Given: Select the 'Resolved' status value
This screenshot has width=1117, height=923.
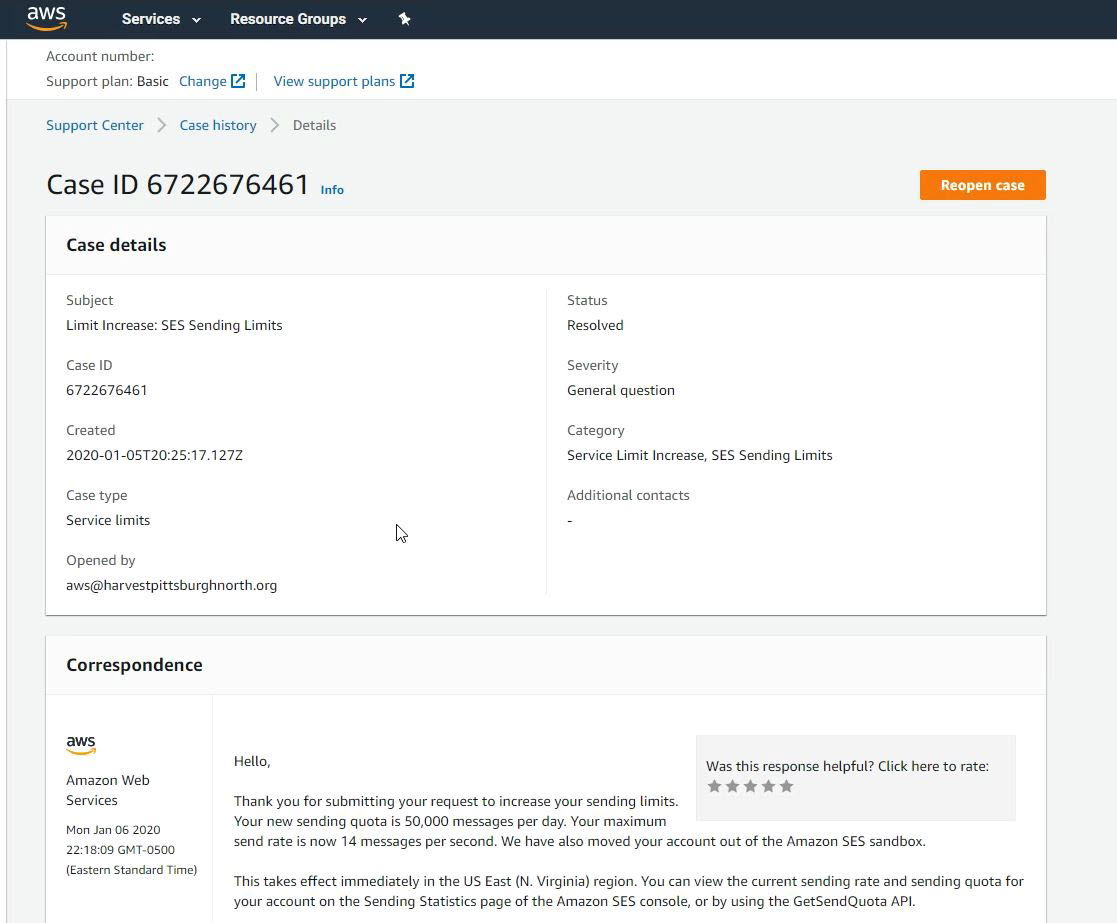Looking at the screenshot, I should coord(595,325).
